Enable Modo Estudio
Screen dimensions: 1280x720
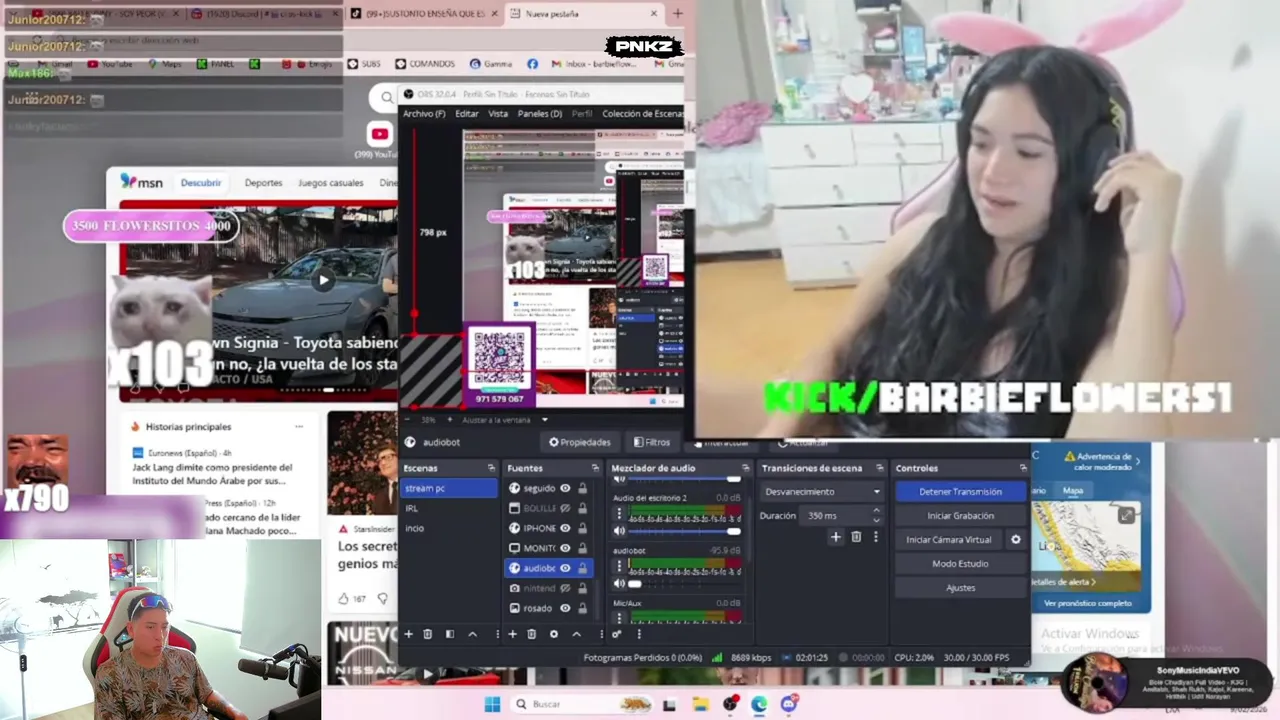960,564
